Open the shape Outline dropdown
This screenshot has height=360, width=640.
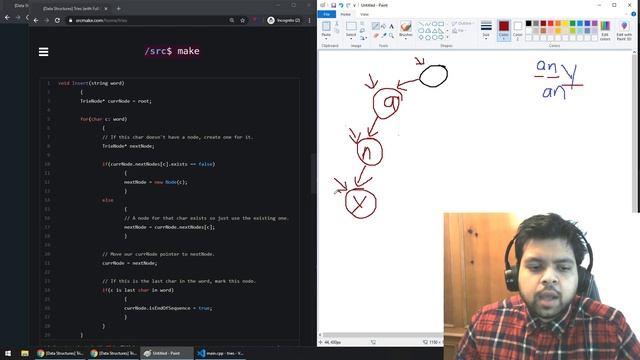tap(462, 24)
